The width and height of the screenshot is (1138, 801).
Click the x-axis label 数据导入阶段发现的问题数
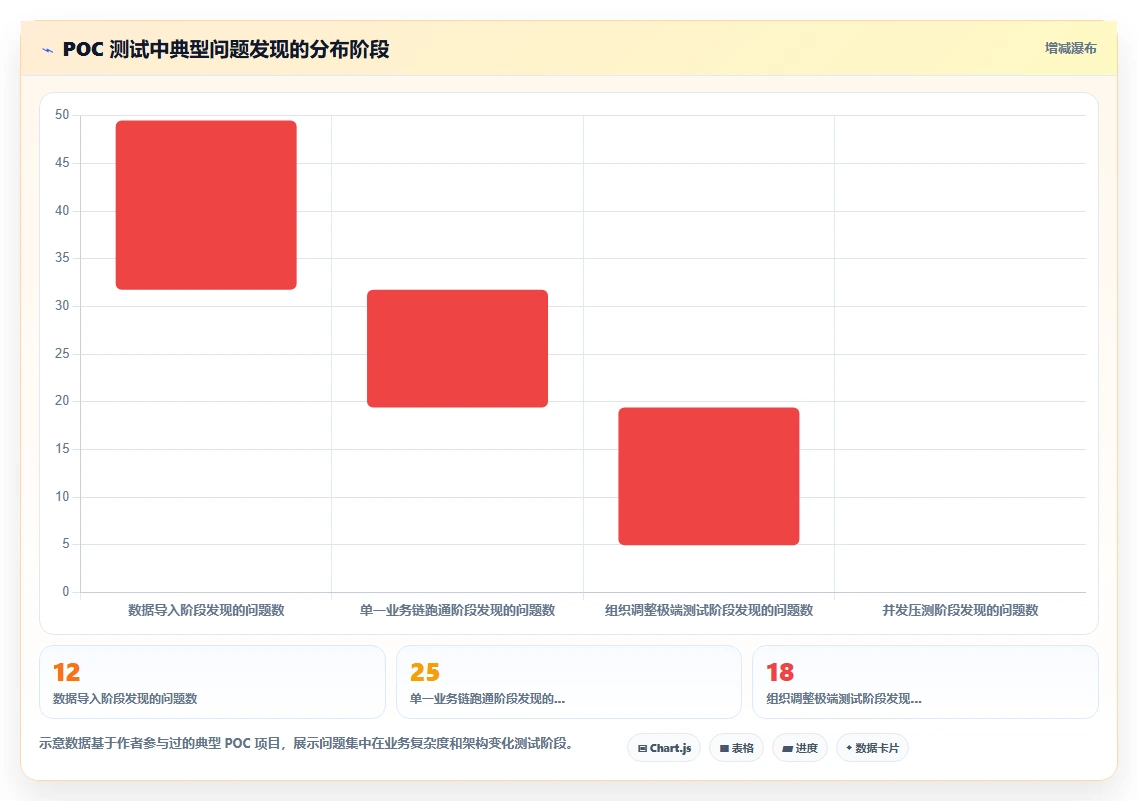pyautogui.click(x=206, y=610)
